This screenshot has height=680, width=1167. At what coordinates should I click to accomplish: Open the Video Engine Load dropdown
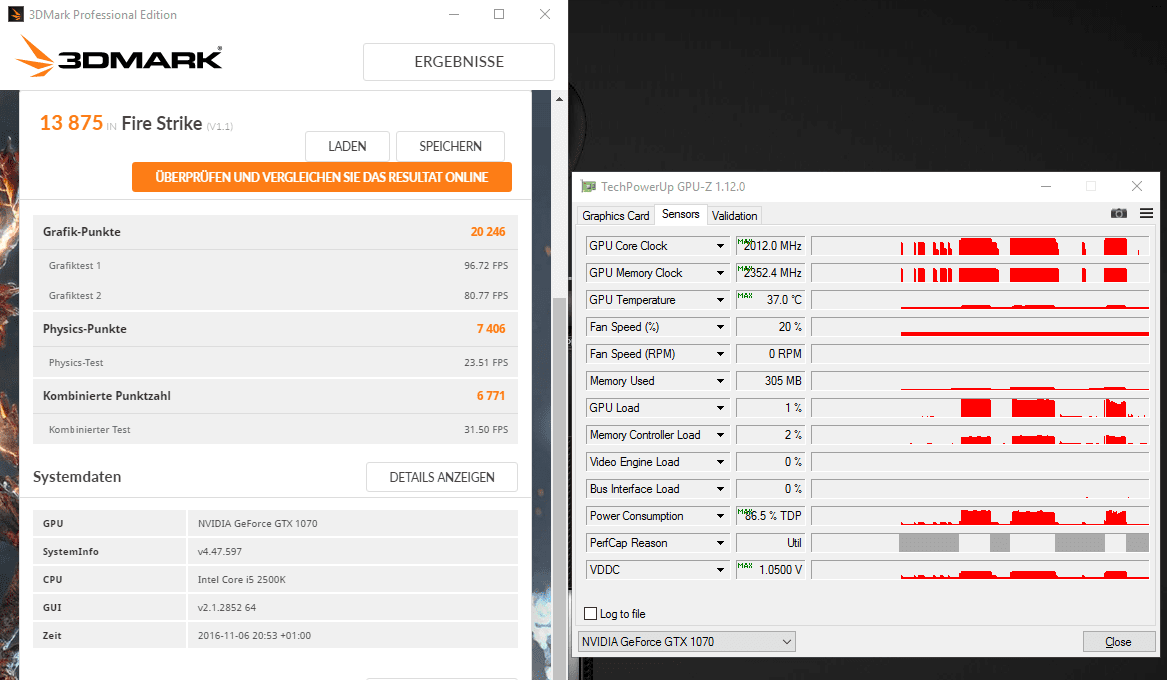click(x=720, y=462)
